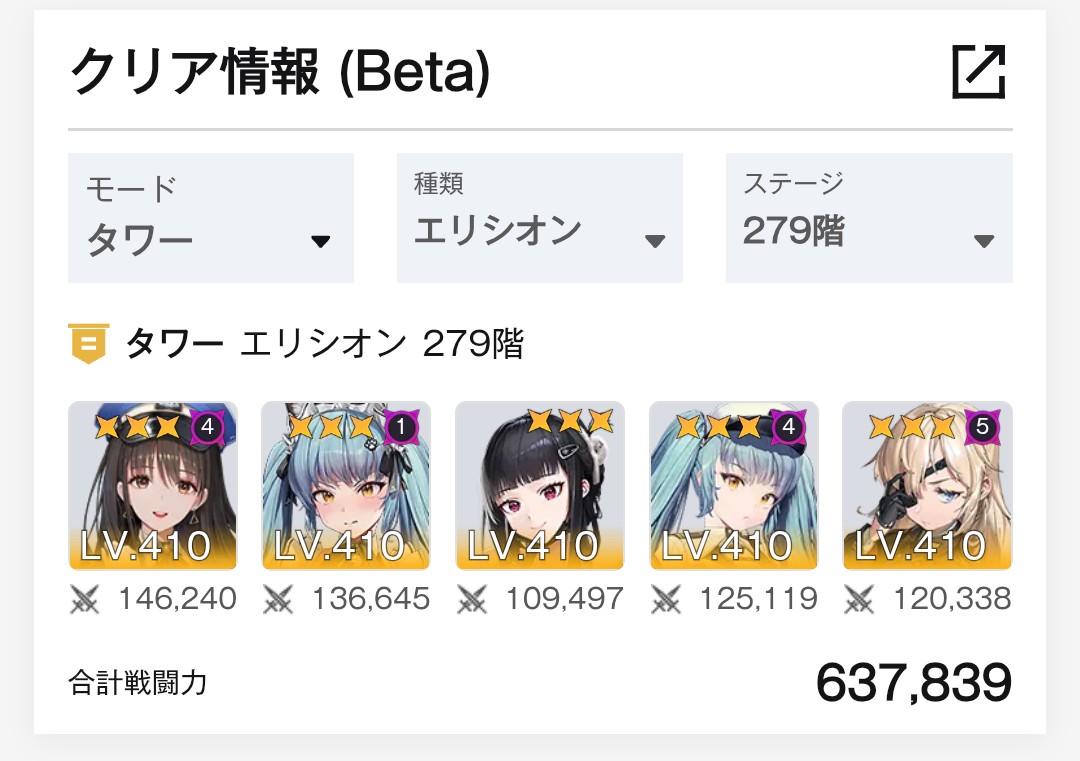Viewport: 1080px width, 761px height.
Task: Open the ステージ dropdown showing 279階
Action: click(x=869, y=218)
